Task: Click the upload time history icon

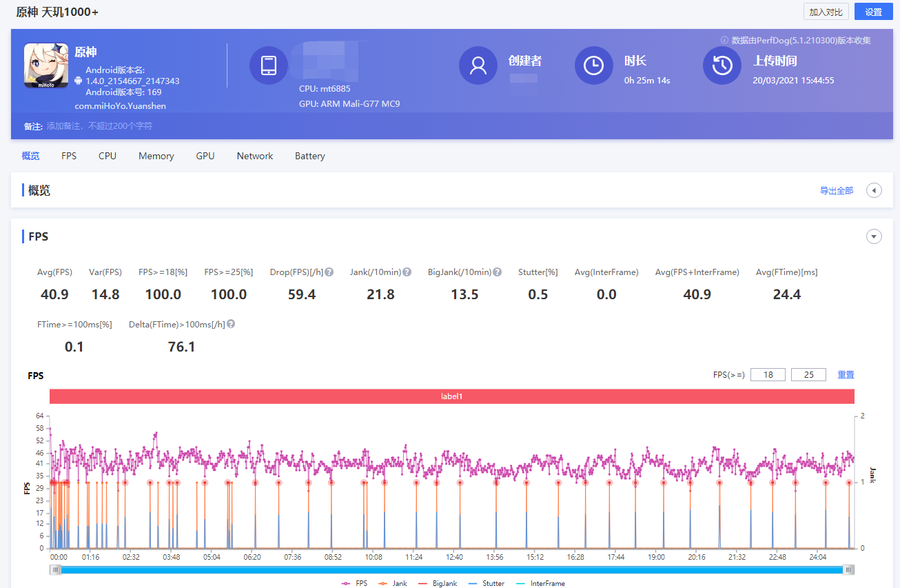Action: [x=722, y=66]
